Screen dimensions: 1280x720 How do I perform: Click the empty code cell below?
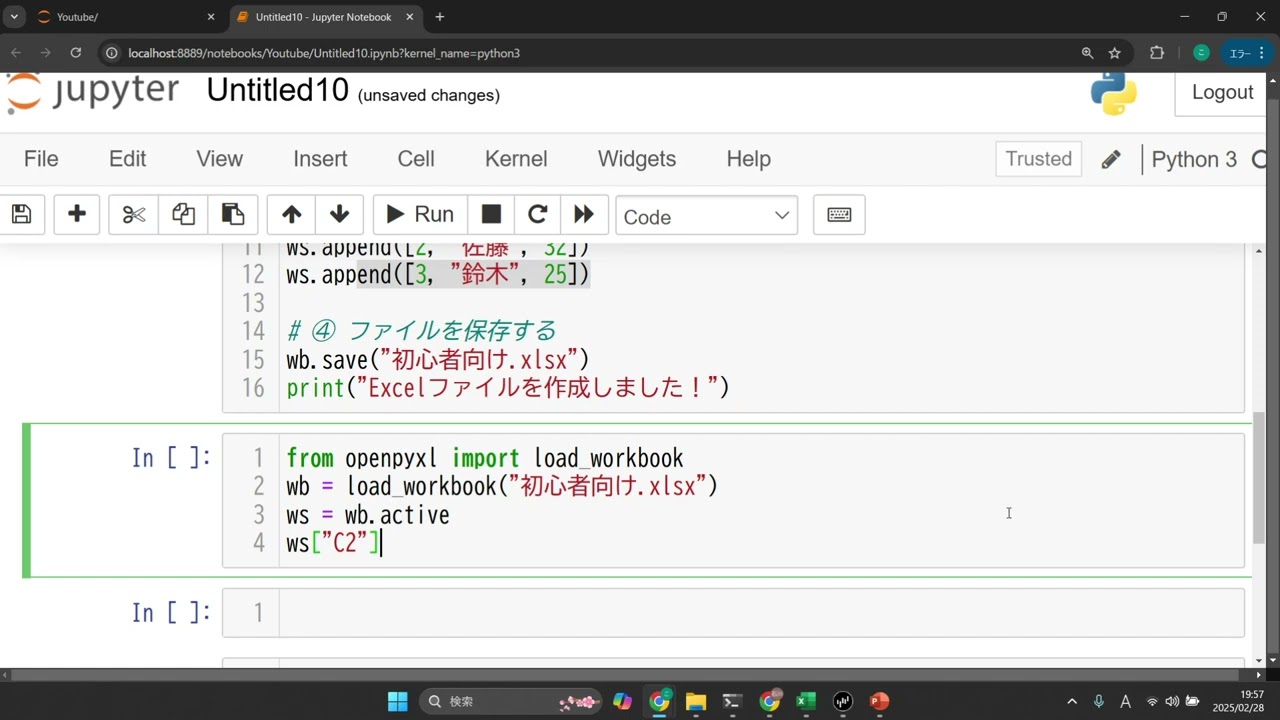(760, 613)
